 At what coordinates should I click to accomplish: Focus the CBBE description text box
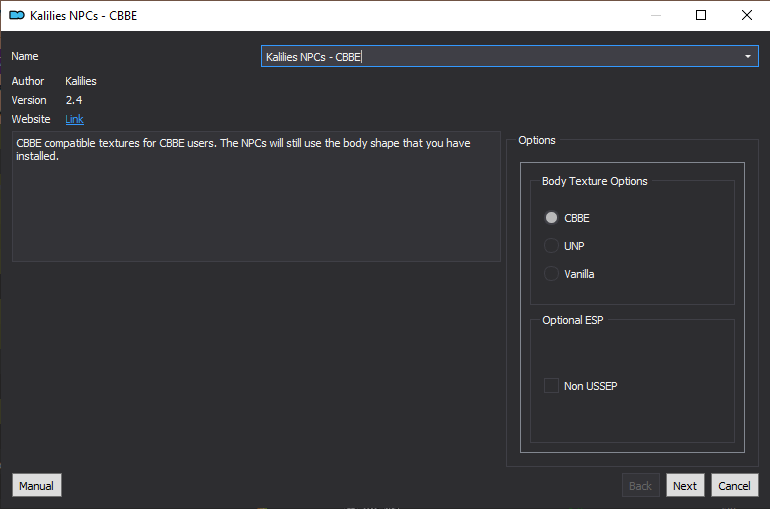(x=256, y=196)
